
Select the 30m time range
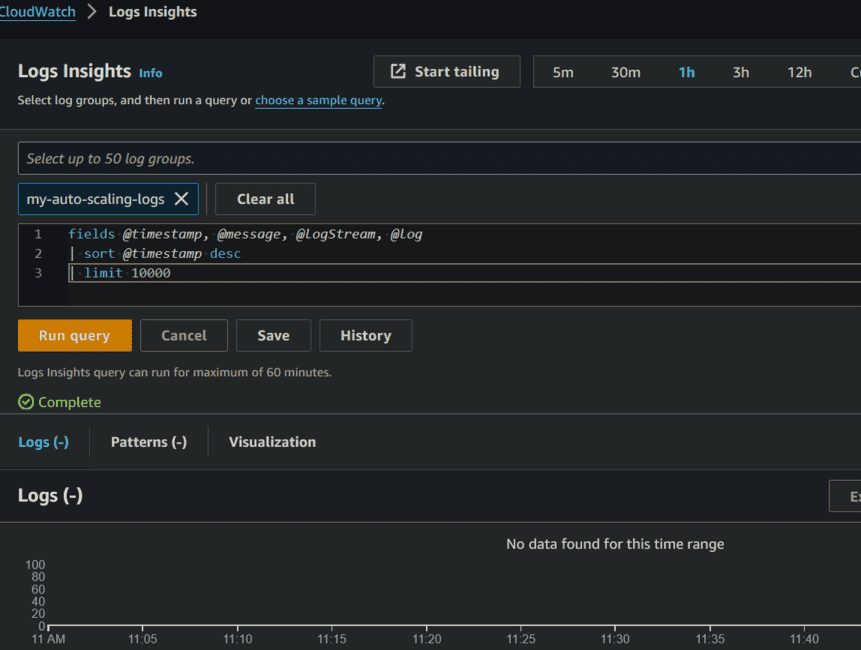625,72
